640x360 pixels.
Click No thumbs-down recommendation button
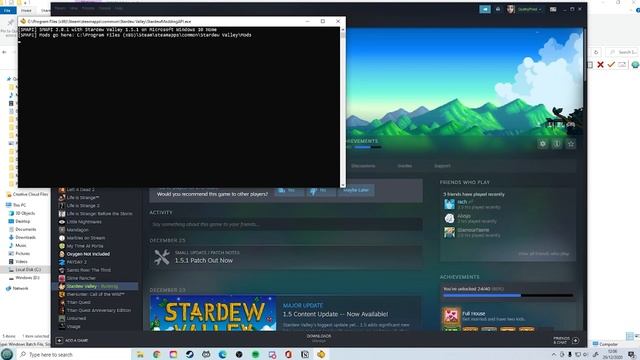(x=321, y=191)
